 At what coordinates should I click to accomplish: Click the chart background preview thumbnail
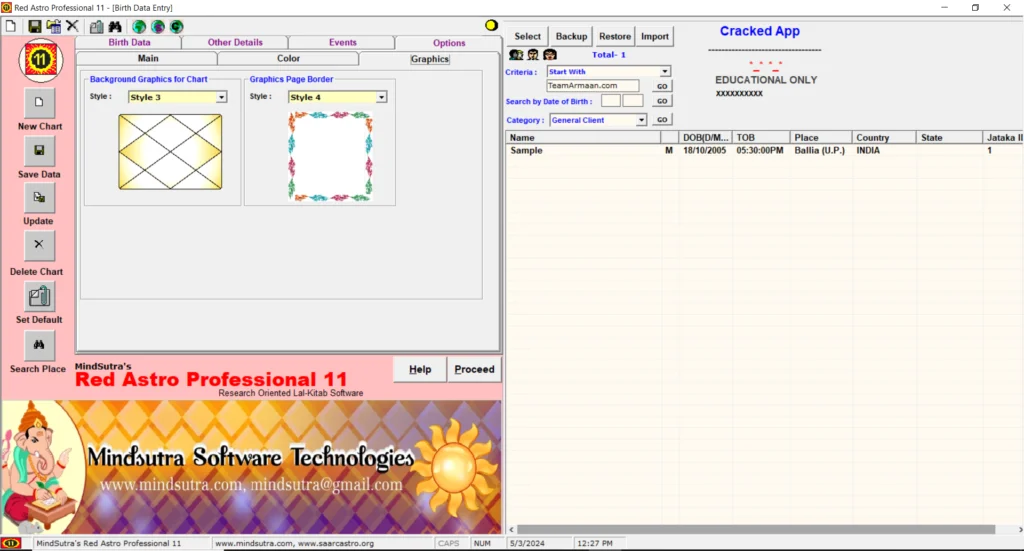[x=170, y=152]
